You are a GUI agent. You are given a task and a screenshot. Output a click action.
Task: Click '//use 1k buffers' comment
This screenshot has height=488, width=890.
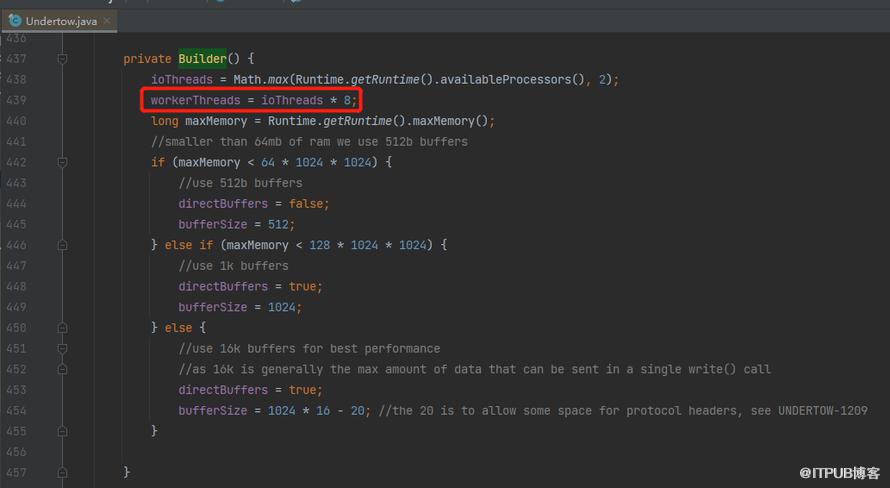(x=233, y=266)
